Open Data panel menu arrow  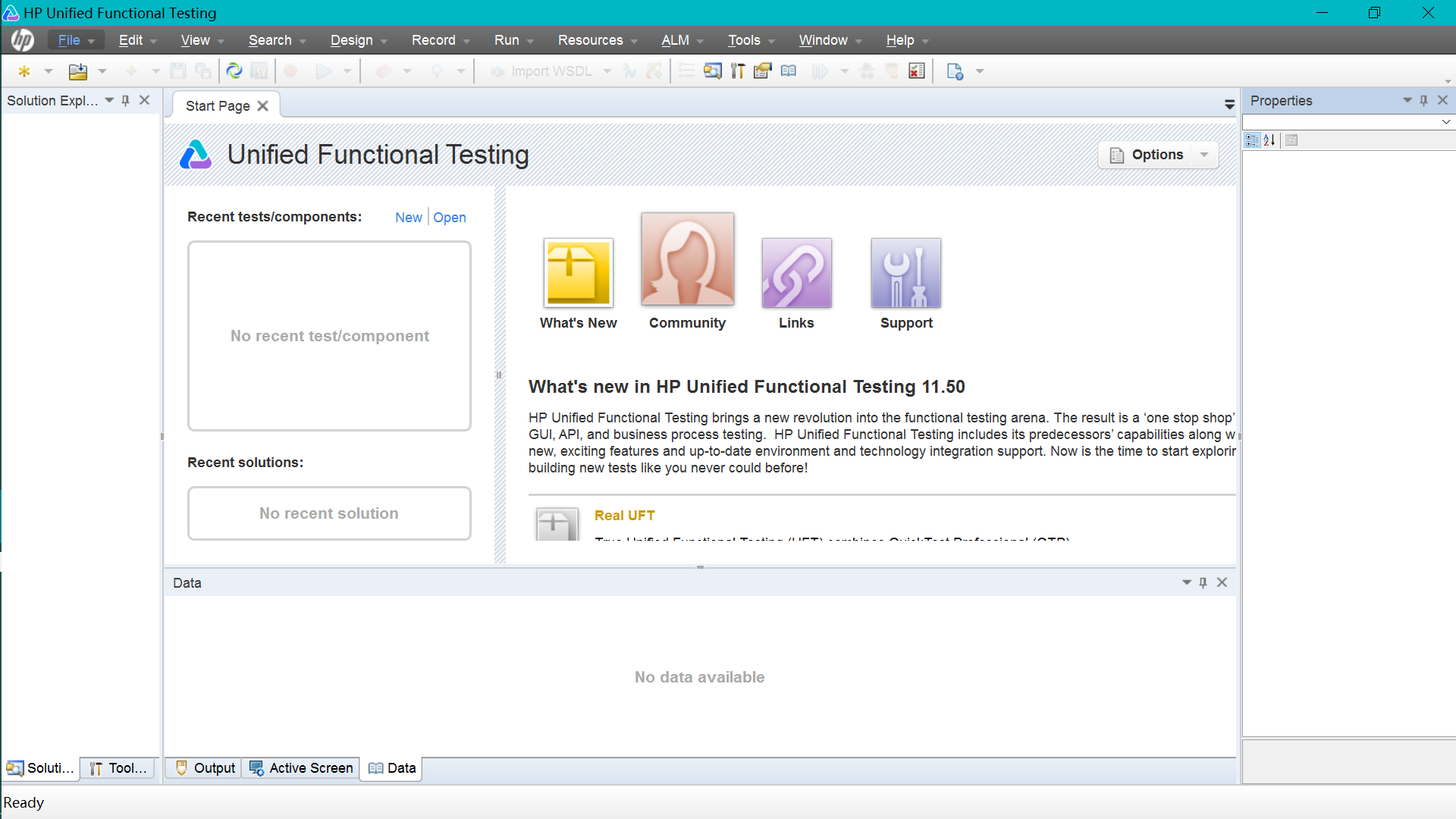pyautogui.click(x=1187, y=582)
